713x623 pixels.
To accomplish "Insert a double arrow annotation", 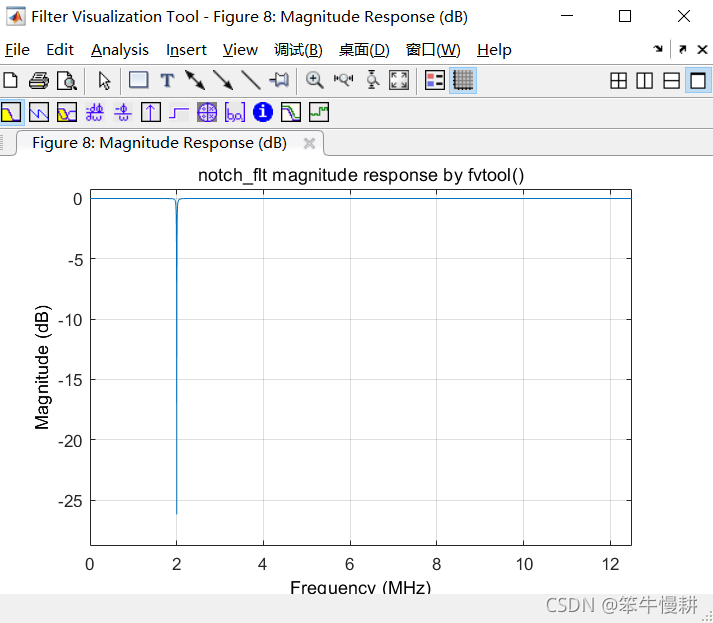I will coord(195,80).
